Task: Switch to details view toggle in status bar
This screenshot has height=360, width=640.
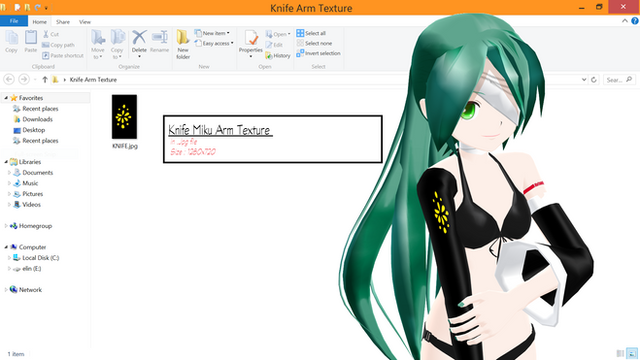Action: [x=620, y=353]
